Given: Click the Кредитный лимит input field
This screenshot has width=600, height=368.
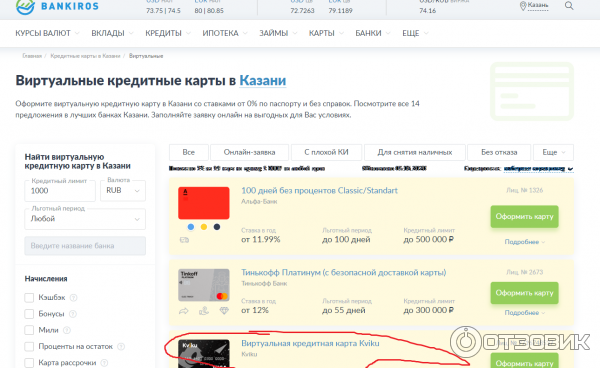Looking at the screenshot, I should pos(60,191).
